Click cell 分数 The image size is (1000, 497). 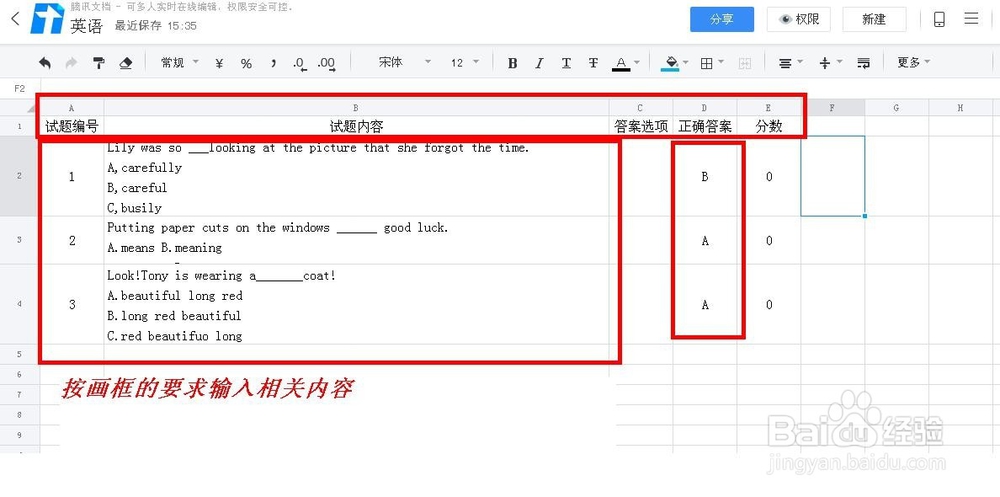pyautogui.click(x=768, y=126)
